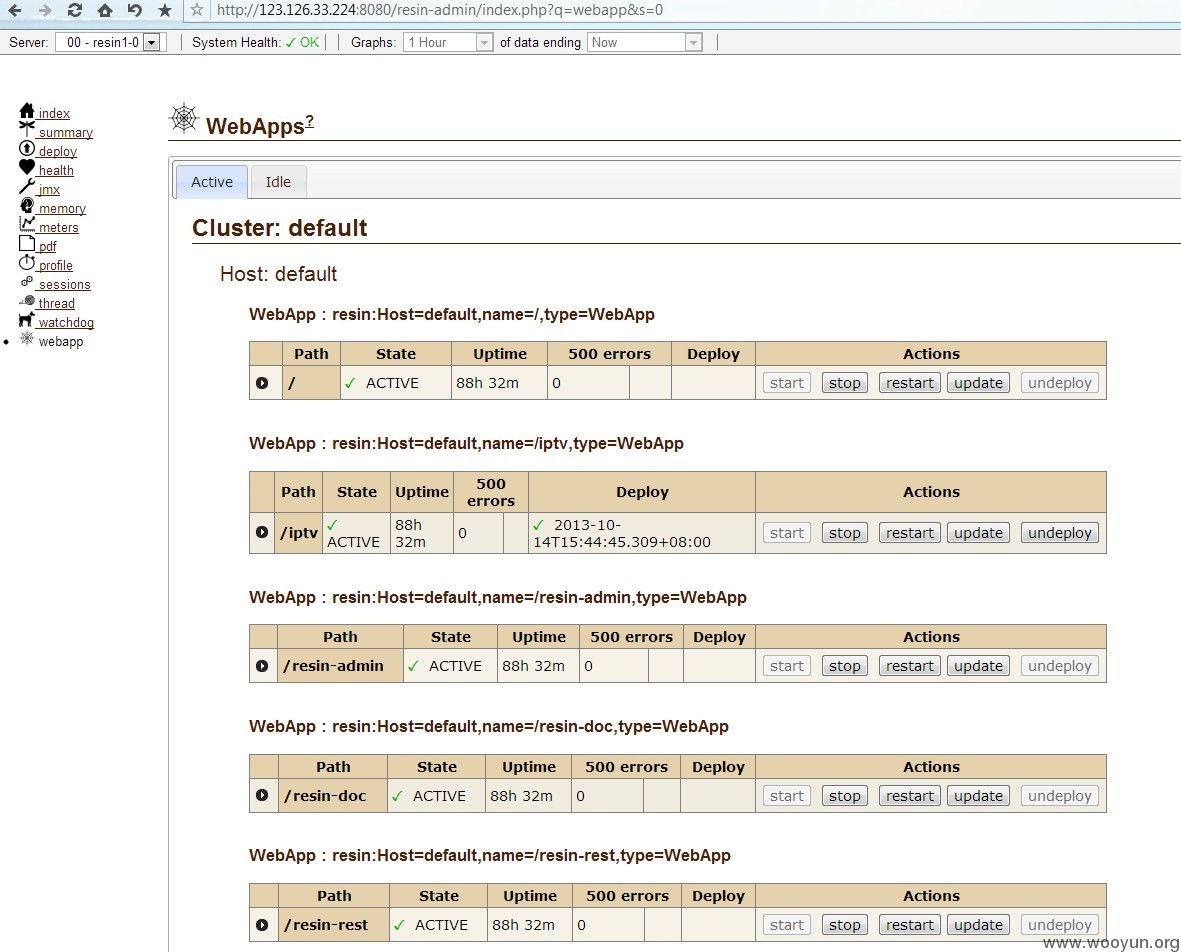This screenshot has height=952, width=1181.
Task: Go back using browser back arrow
Action: (14, 11)
